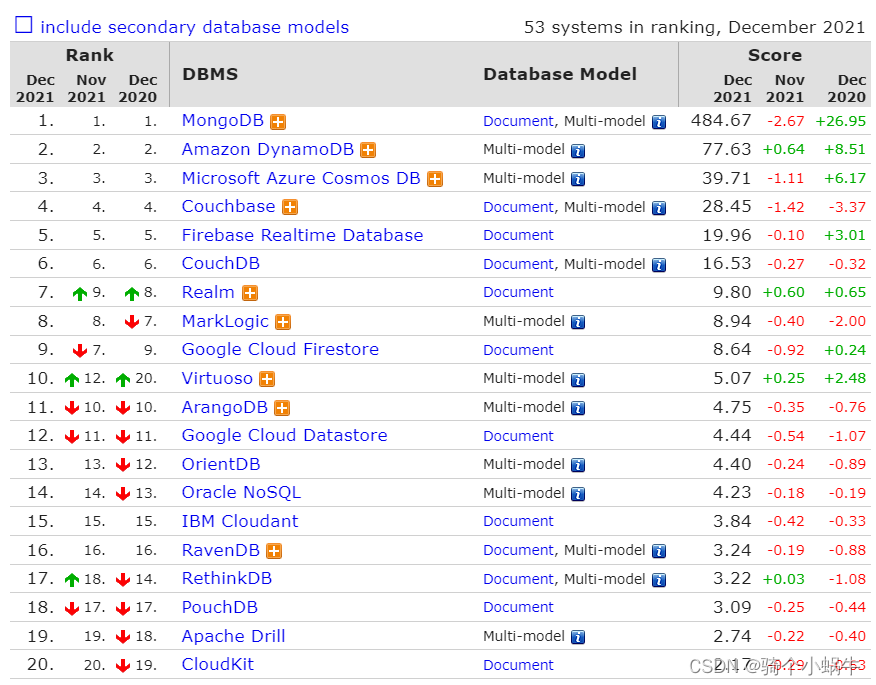The width and height of the screenshot is (876, 685).
Task: Click the info icon in RethinkDB row
Action: coord(659,581)
